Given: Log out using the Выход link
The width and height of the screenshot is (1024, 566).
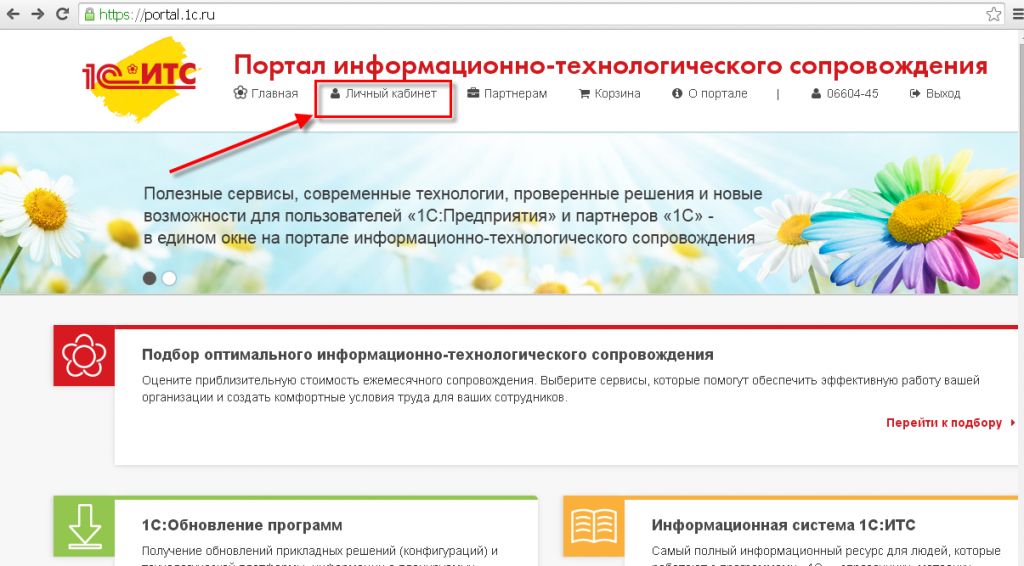Looking at the screenshot, I should (935, 94).
